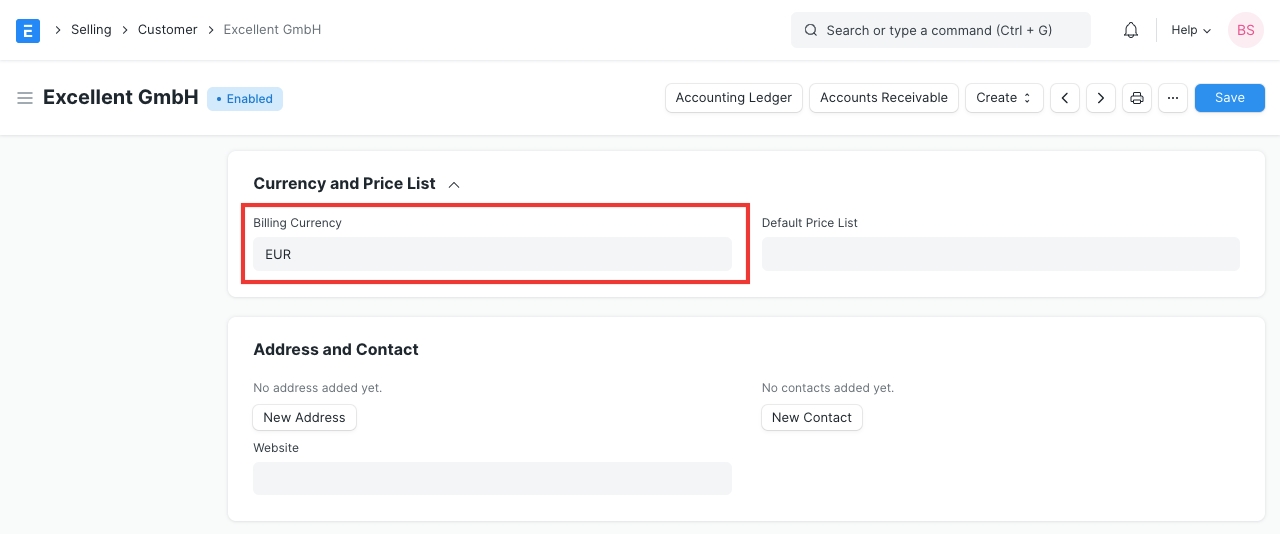Collapse the Currency and Price List section
The image size is (1280, 534).
point(454,184)
